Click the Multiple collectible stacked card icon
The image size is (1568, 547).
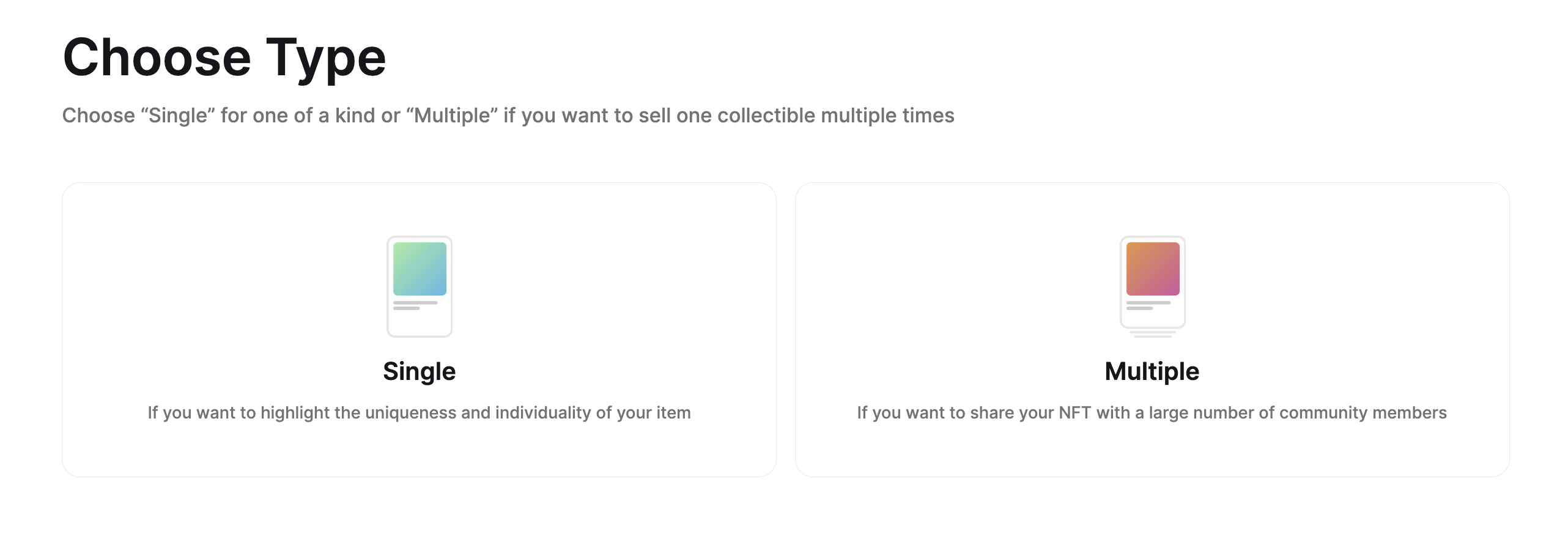click(1153, 286)
